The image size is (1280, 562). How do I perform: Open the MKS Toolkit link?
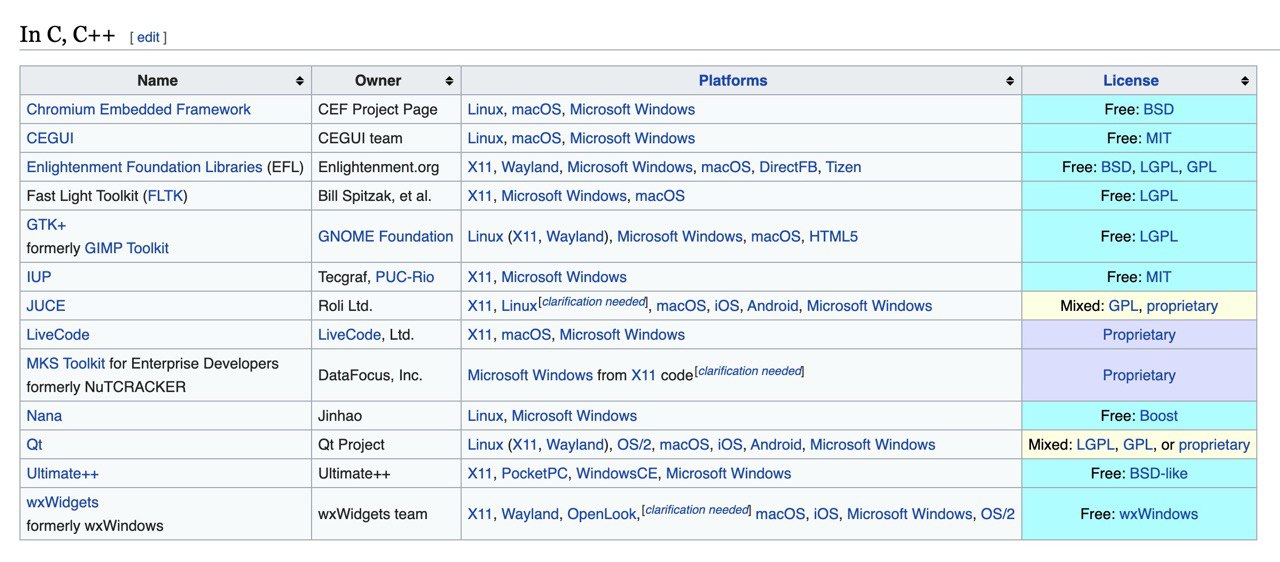65,363
